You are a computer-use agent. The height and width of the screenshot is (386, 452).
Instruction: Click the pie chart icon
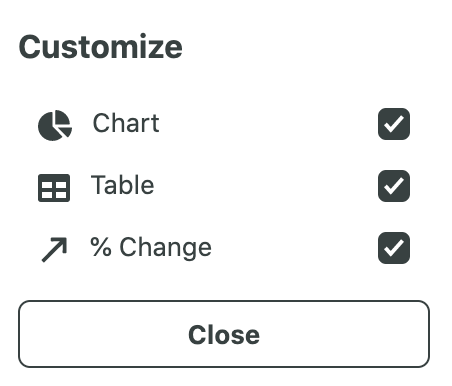[x=55, y=125]
